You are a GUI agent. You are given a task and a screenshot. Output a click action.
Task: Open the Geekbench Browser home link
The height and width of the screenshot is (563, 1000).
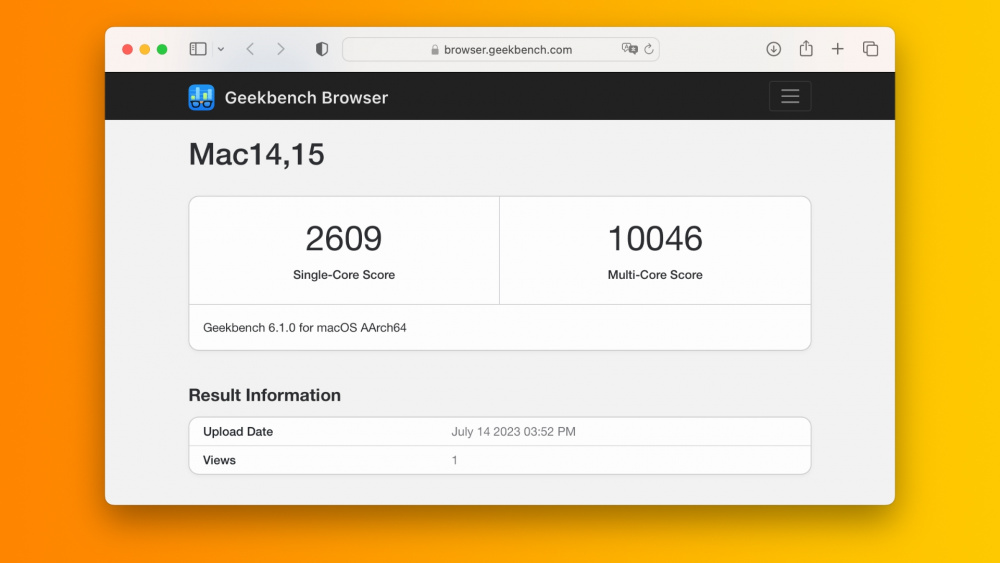tap(306, 98)
